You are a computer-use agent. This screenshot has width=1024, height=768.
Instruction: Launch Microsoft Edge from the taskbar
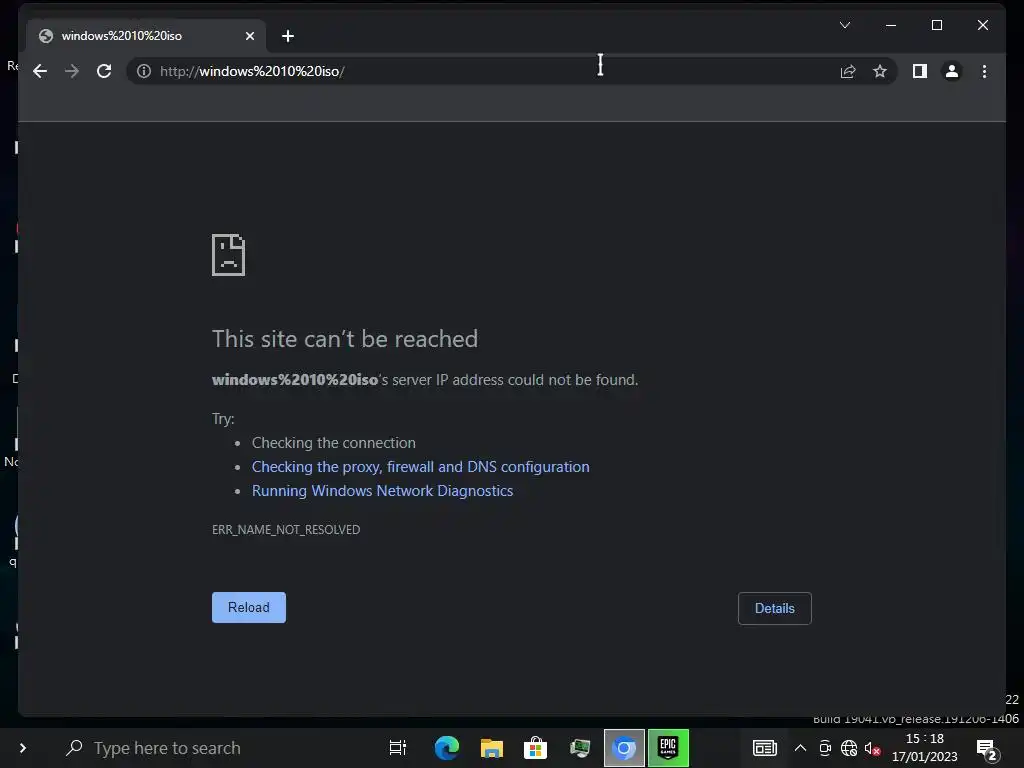pyautogui.click(x=447, y=748)
